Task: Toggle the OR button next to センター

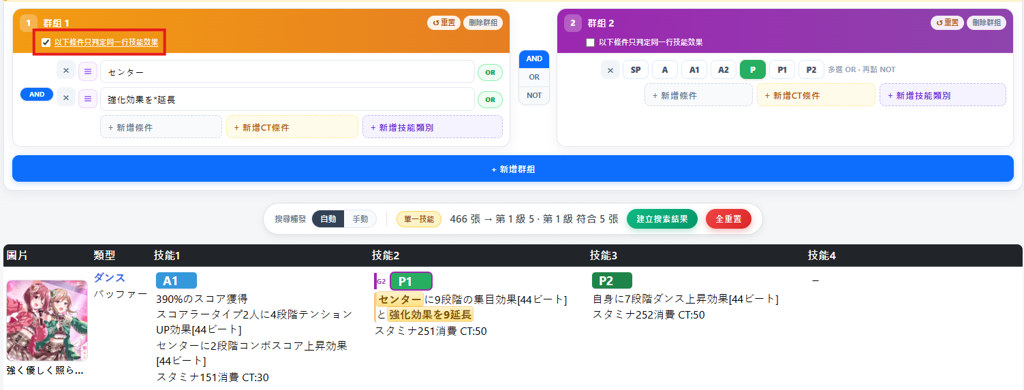Action: click(490, 72)
